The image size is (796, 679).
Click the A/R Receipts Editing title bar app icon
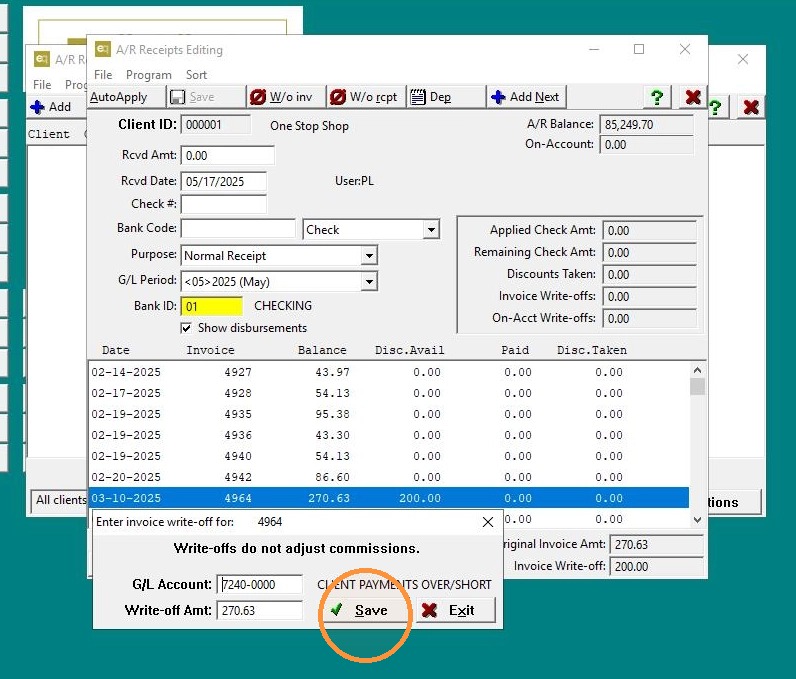[x=103, y=49]
